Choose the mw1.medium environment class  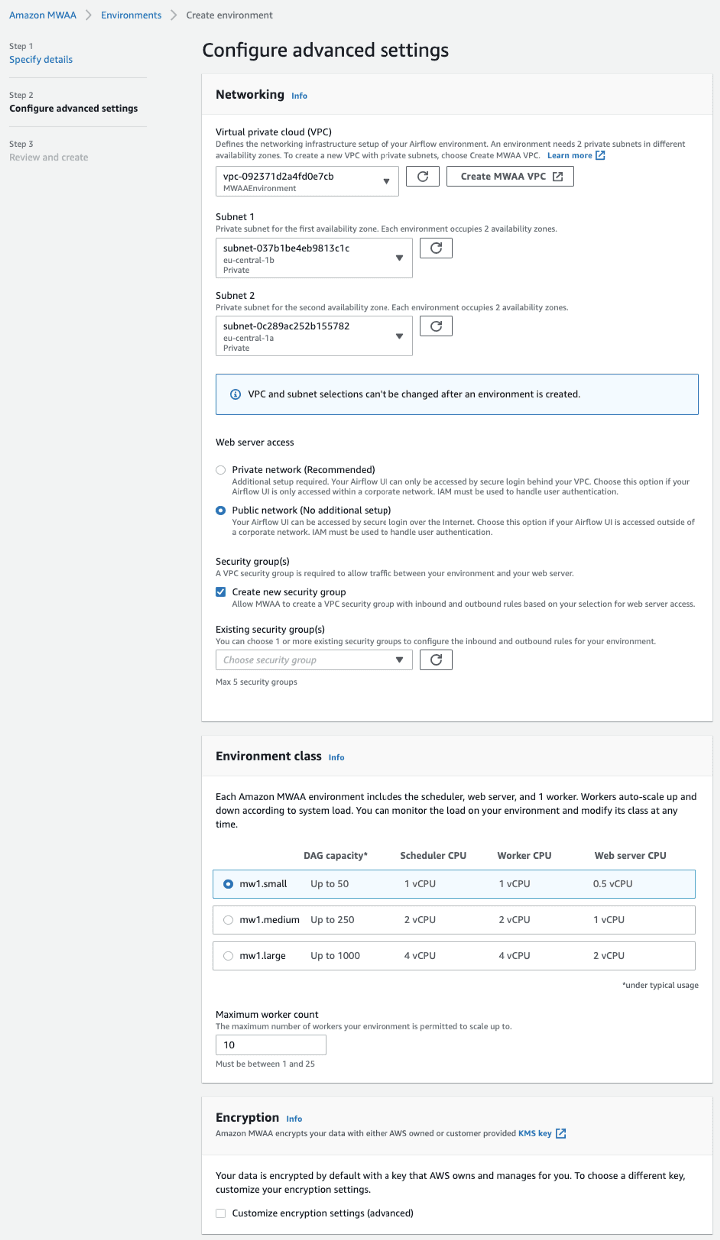click(x=226, y=919)
